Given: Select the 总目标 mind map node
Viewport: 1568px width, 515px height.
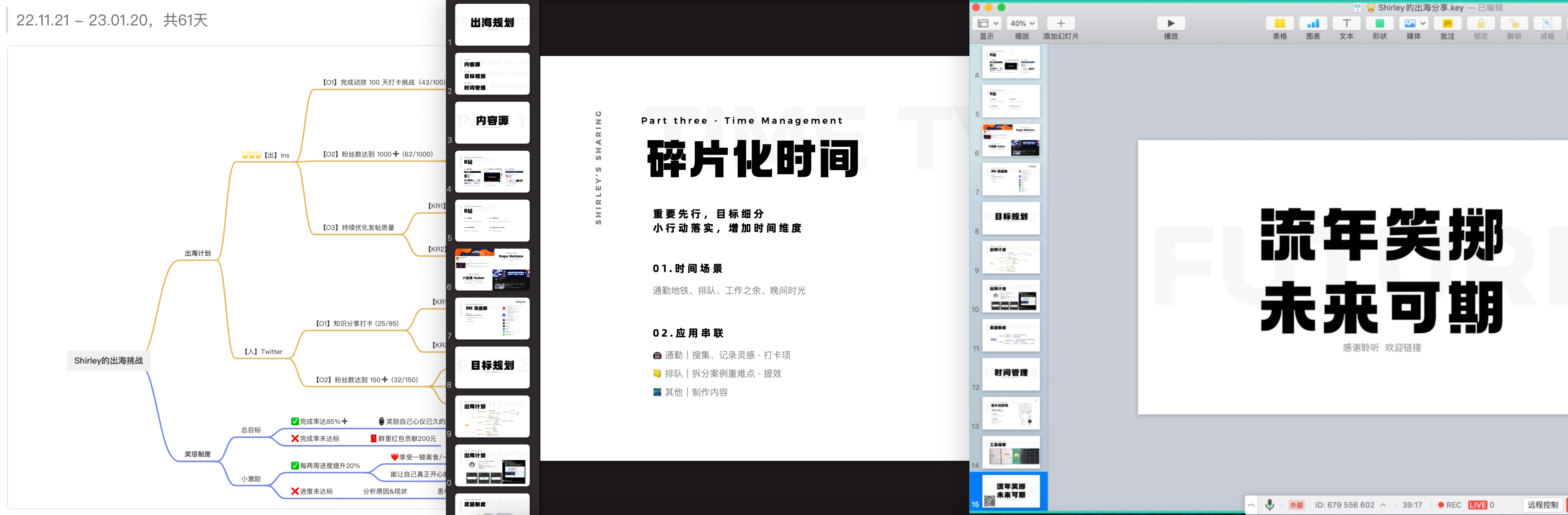Looking at the screenshot, I should [251, 430].
